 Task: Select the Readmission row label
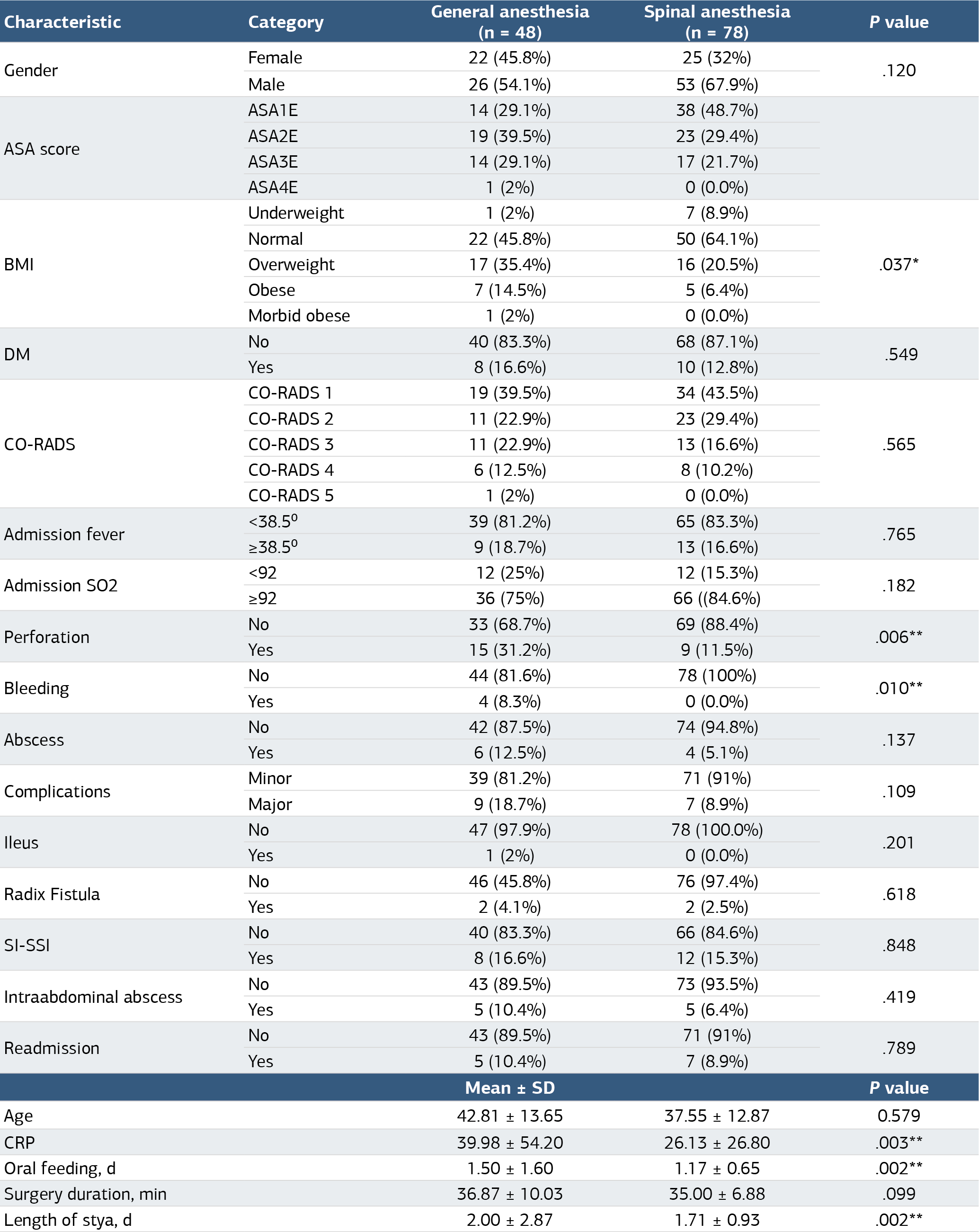click(x=52, y=1048)
